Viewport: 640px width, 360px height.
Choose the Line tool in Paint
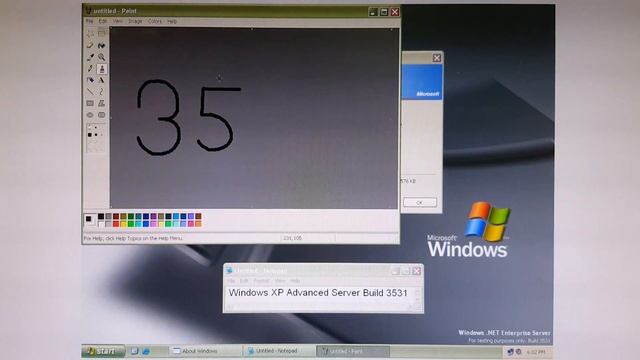[90, 92]
